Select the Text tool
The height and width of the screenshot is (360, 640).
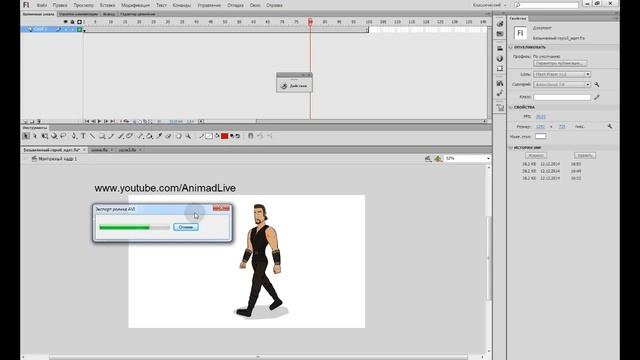(84, 136)
